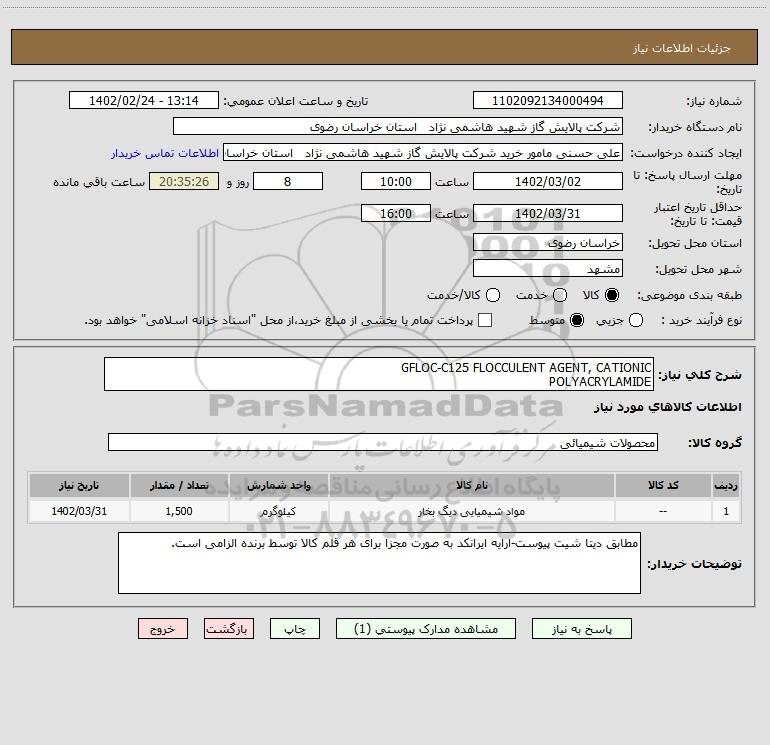Viewport: 770px width, 745px height.
Task: Choose the جزیی purchase type radio
Action: pyautogui.click(x=635, y=320)
